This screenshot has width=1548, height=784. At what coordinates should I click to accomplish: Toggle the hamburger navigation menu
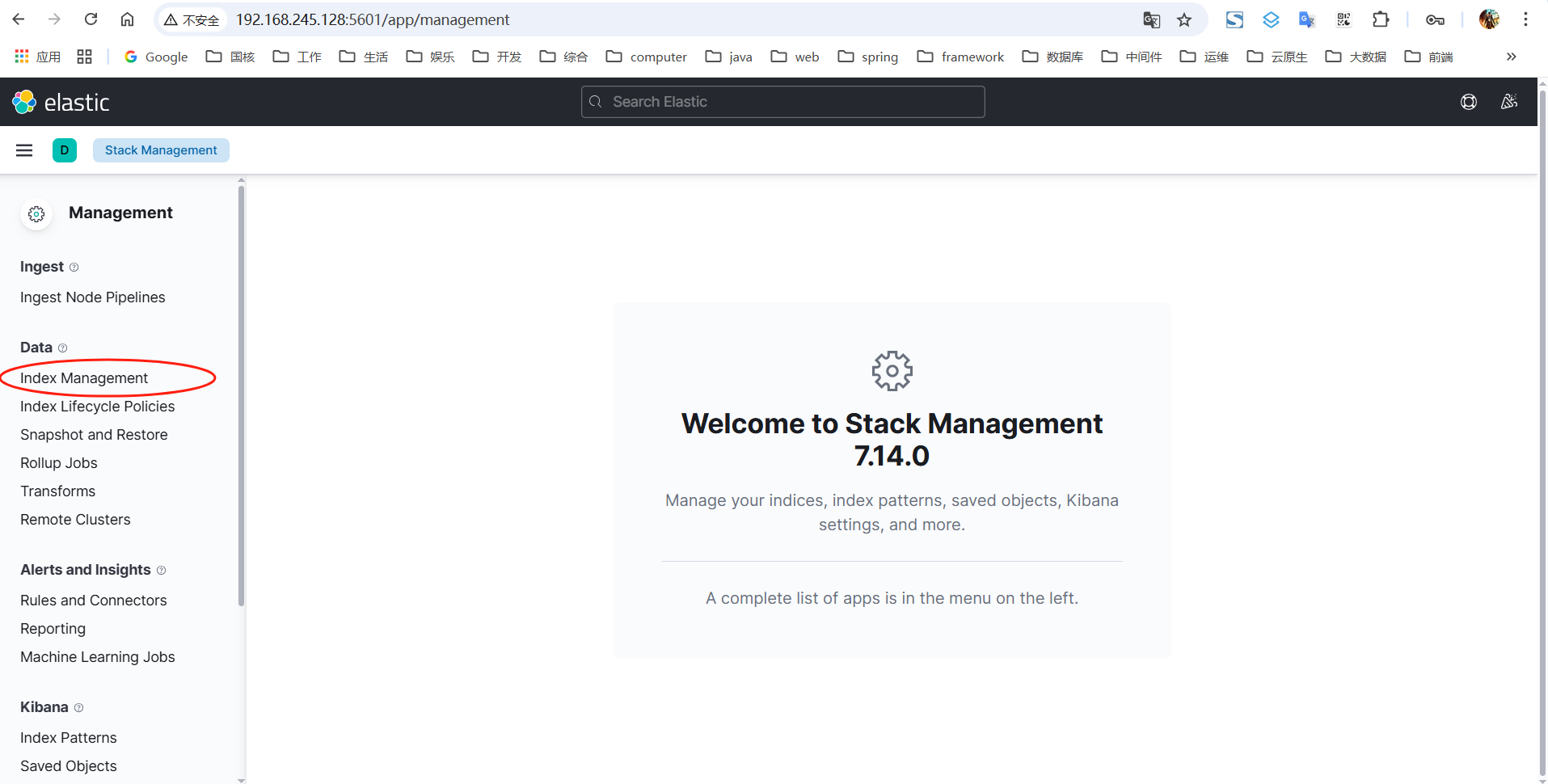(x=24, y=150)
